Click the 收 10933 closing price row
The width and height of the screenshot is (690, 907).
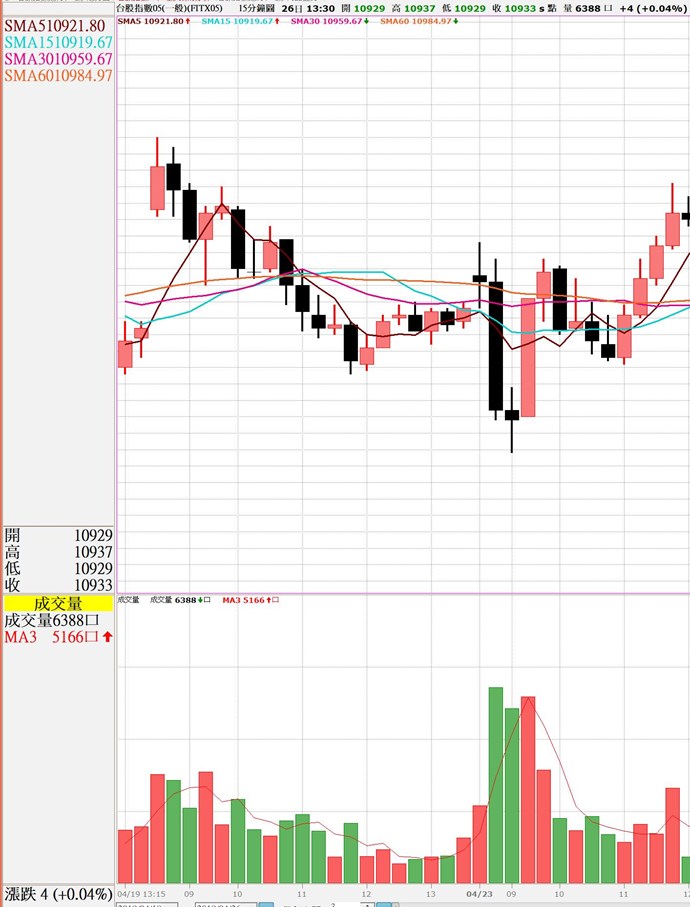pyautogui.click(x=58, y=584)
